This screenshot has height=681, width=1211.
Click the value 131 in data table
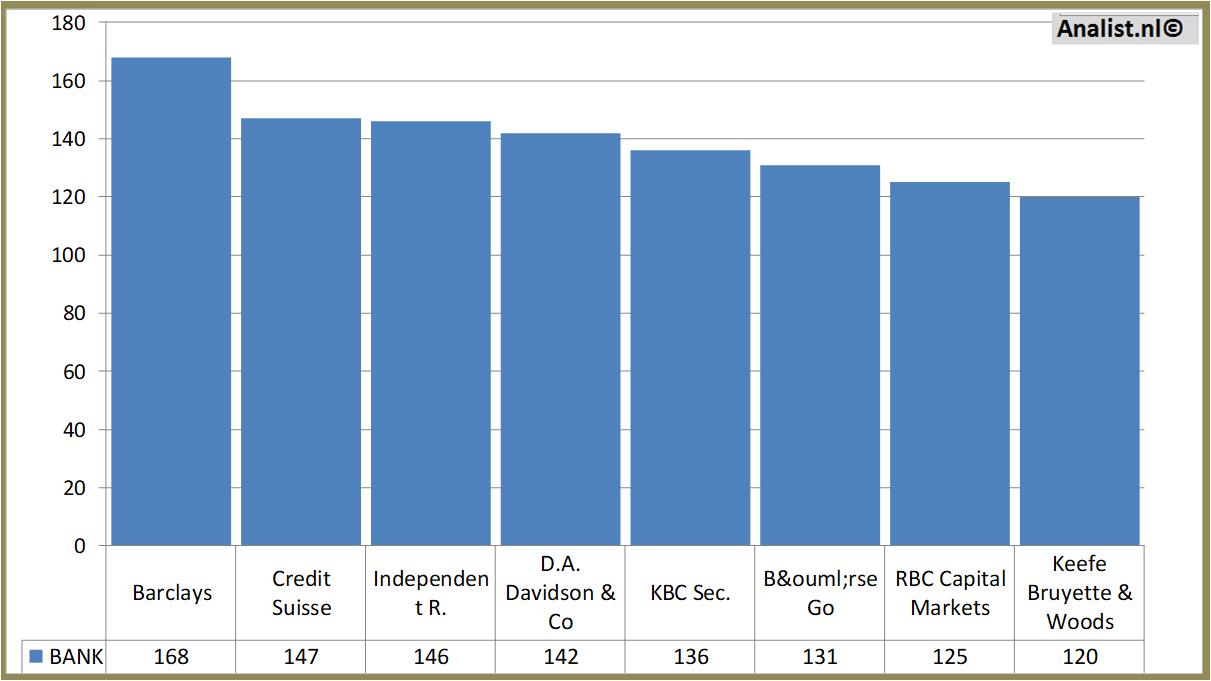pyautogui.click(x=820, y=657)
